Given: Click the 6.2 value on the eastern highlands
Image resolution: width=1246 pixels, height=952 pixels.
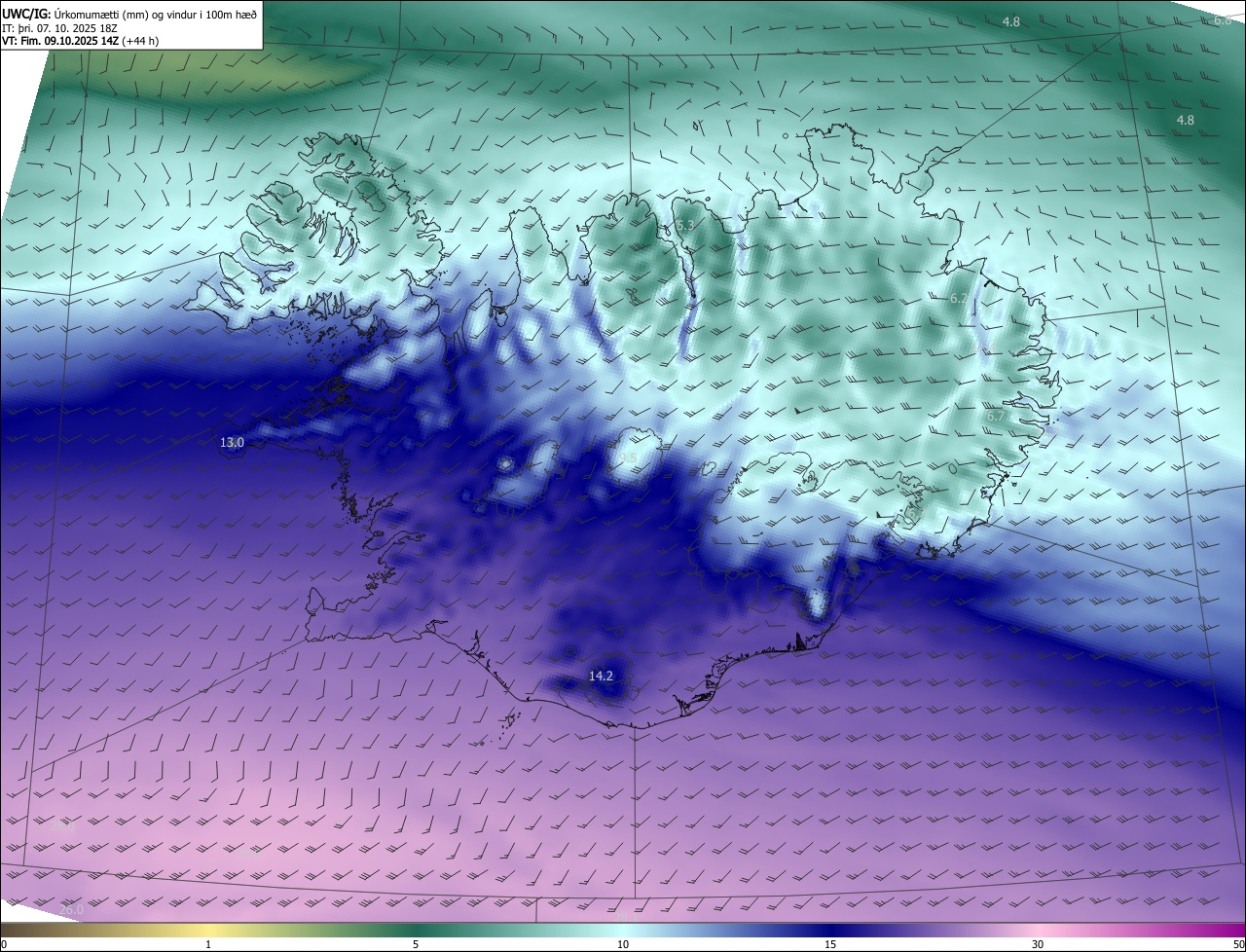Looking at the screenshot, I should (x=959, y=299).
